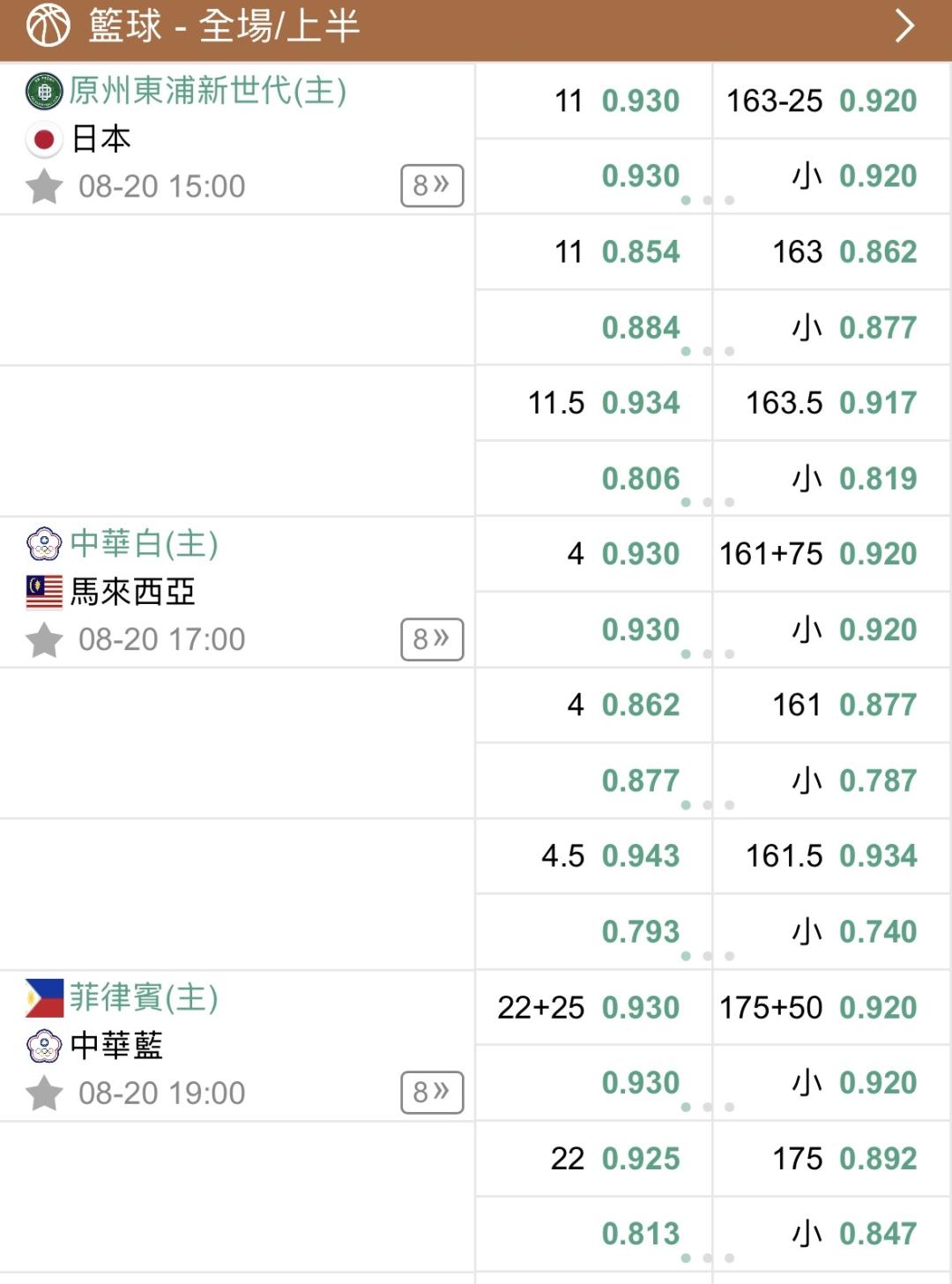
Task: Click the Philippines flag icon
Action: (44, 997)
